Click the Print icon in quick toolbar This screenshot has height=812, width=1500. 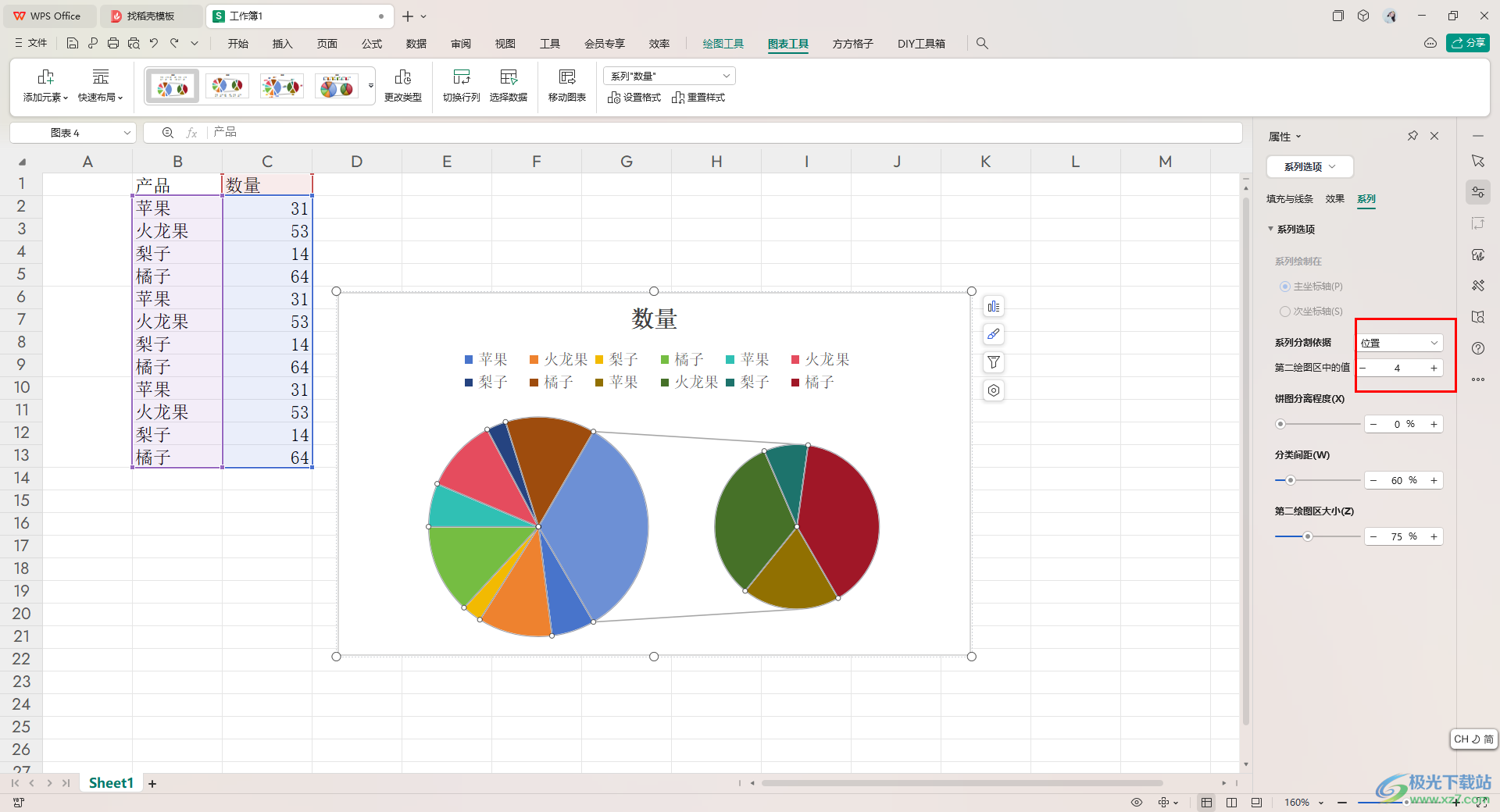pyautogui.click(x=113, y=44)
